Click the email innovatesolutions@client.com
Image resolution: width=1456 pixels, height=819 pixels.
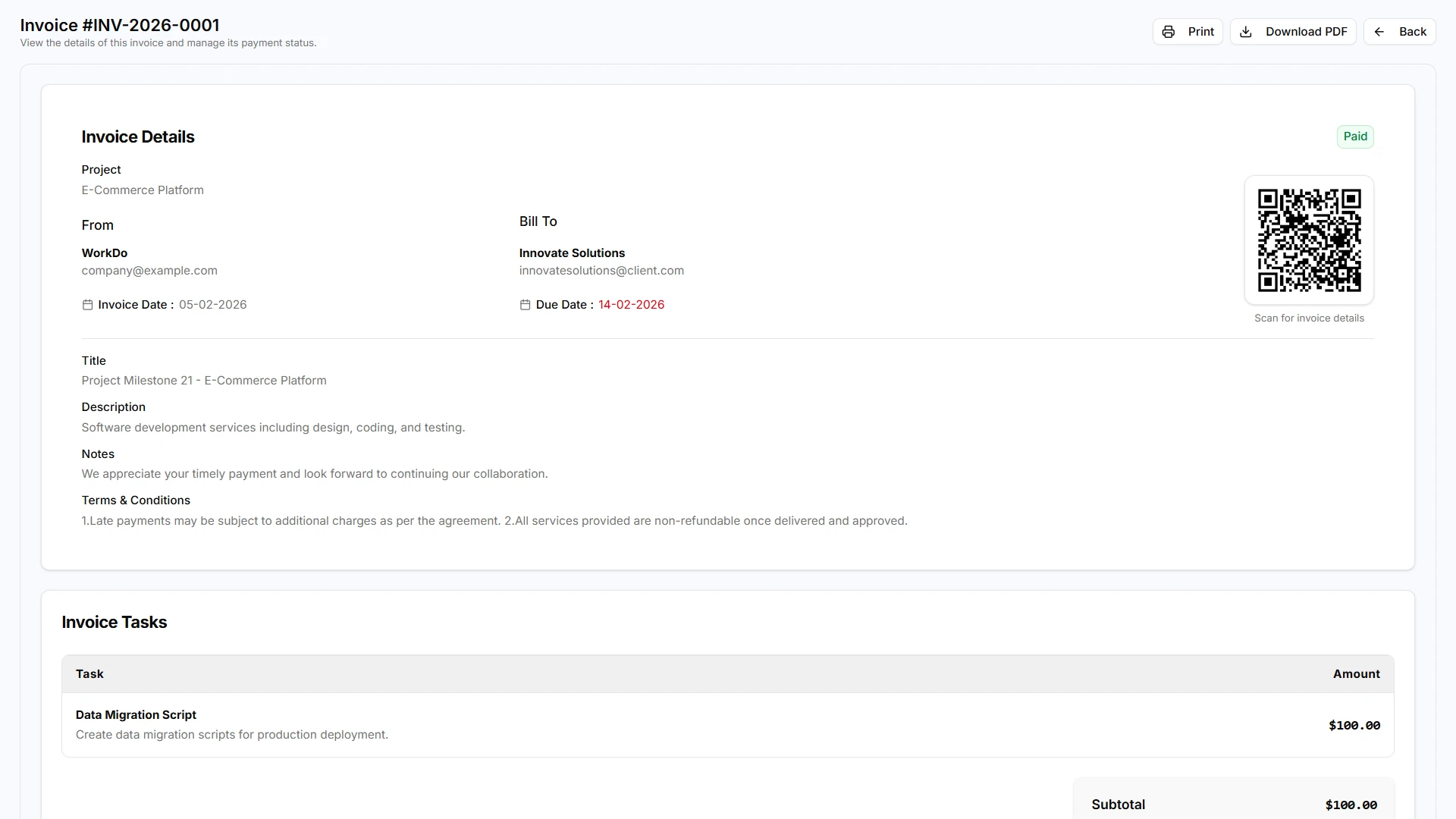(x=601, y=271)
